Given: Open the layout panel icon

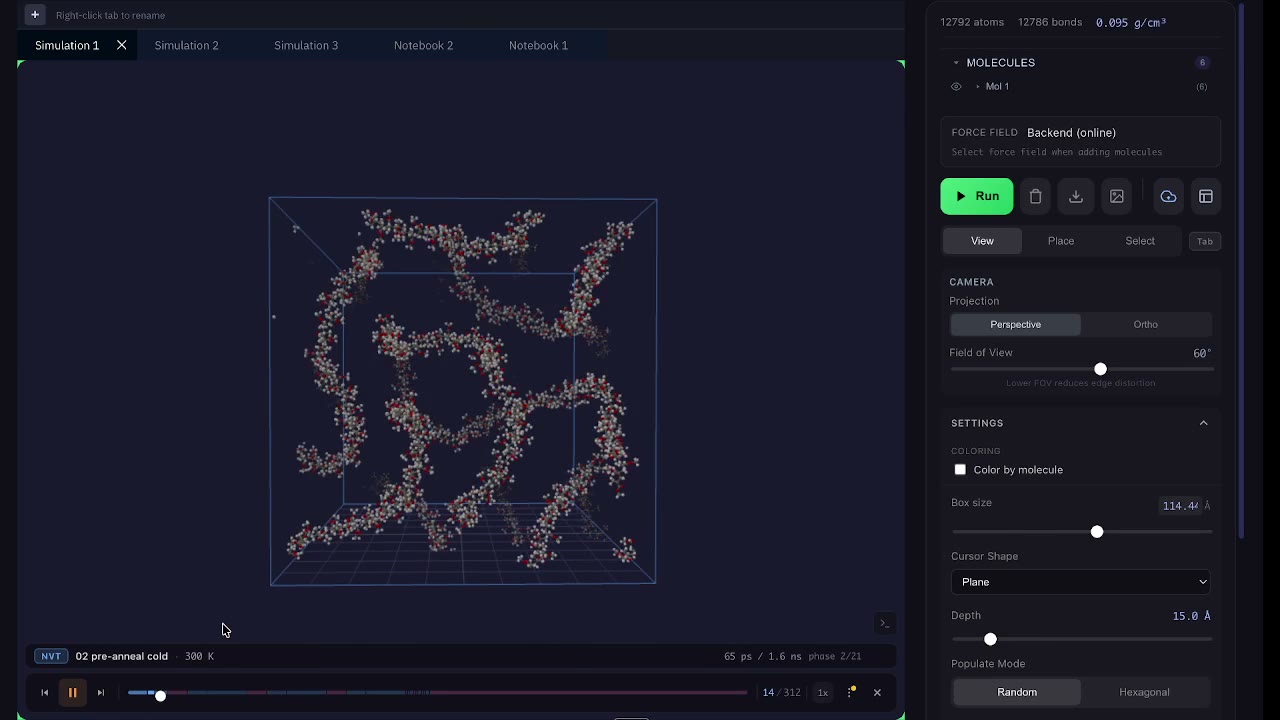Looking at the screenshot, I should (1206, 197).
